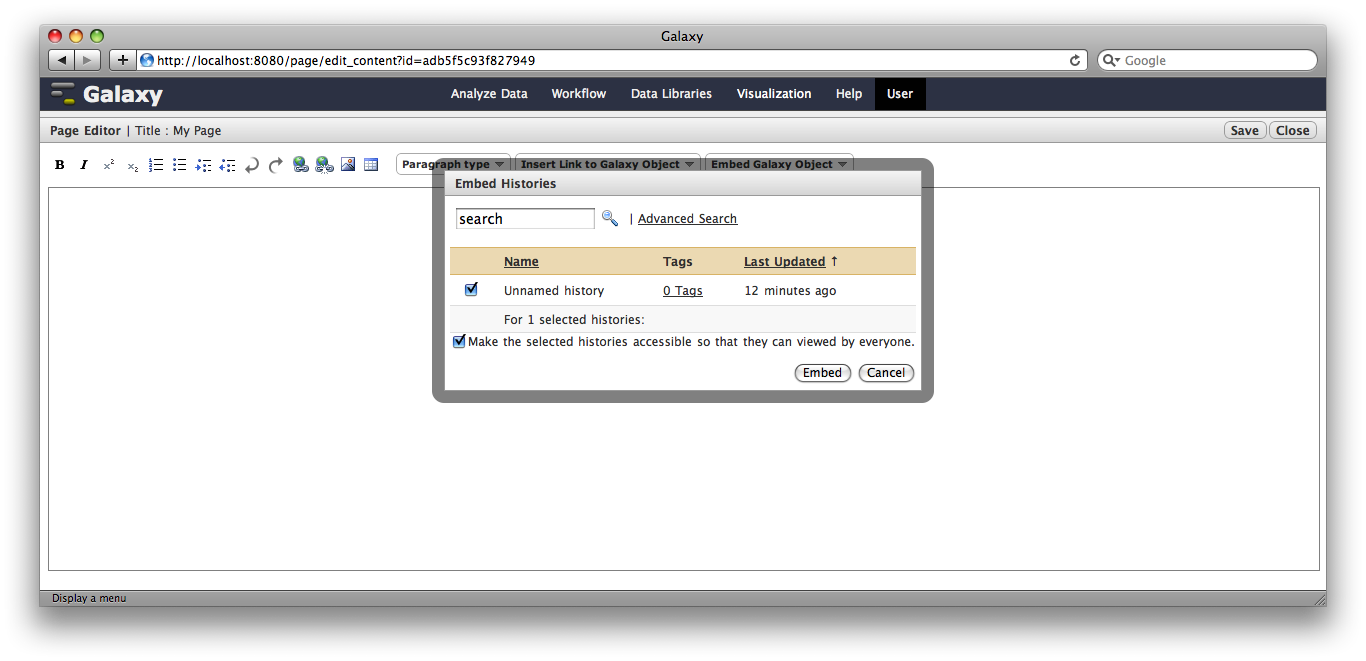
Task: Increase indent of the paragraph
Action: pos(204,165)
